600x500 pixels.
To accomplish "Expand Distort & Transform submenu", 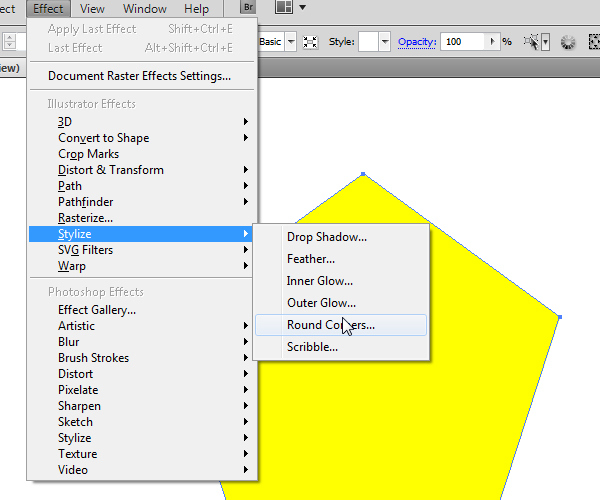I will [x=142, y=170].
